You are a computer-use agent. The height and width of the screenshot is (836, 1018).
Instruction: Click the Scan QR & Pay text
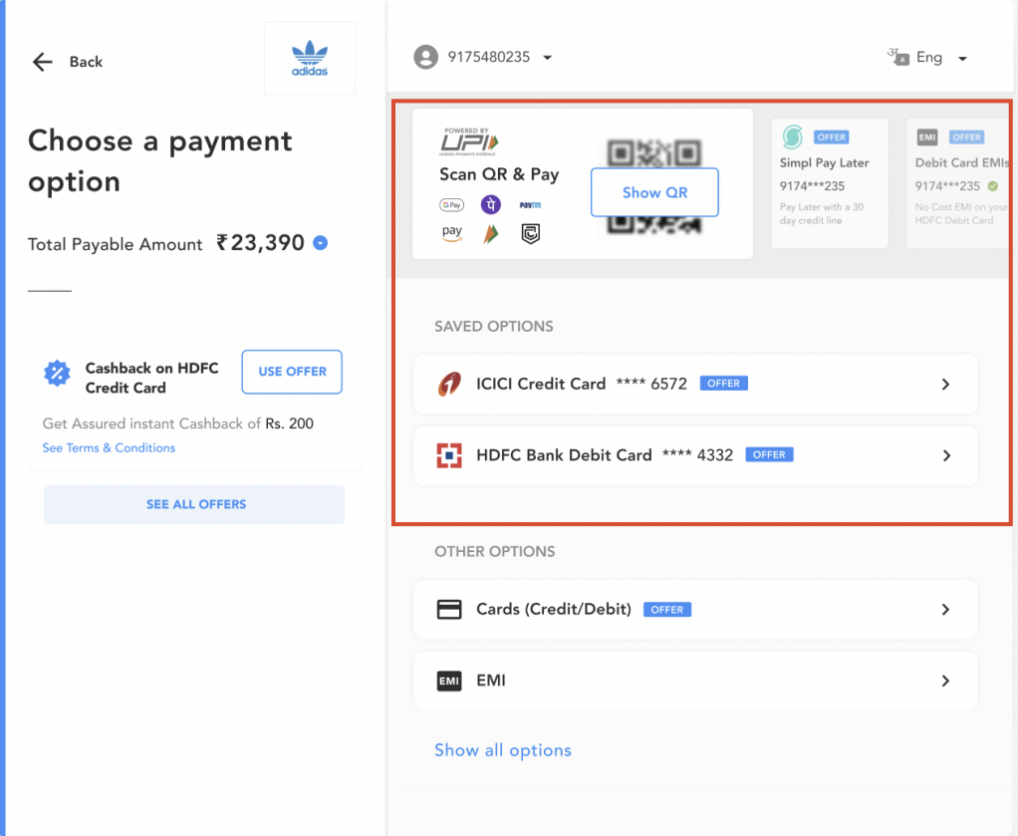499,175
